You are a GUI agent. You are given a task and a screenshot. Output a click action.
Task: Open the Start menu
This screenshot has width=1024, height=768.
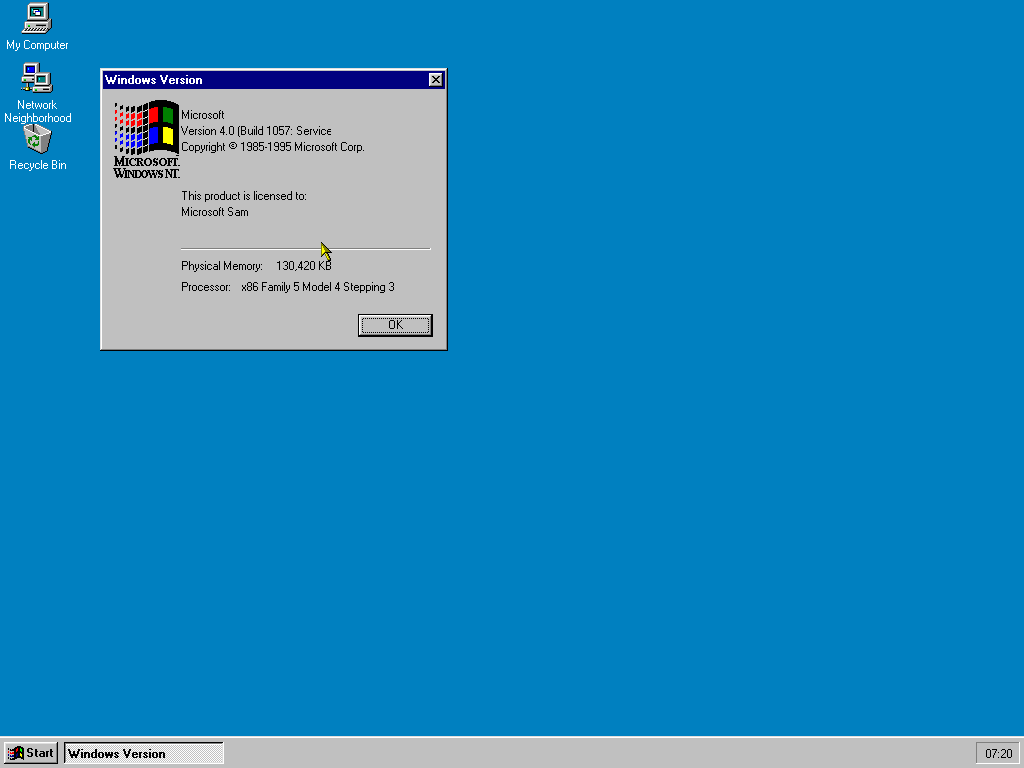(x=31, y=753)
